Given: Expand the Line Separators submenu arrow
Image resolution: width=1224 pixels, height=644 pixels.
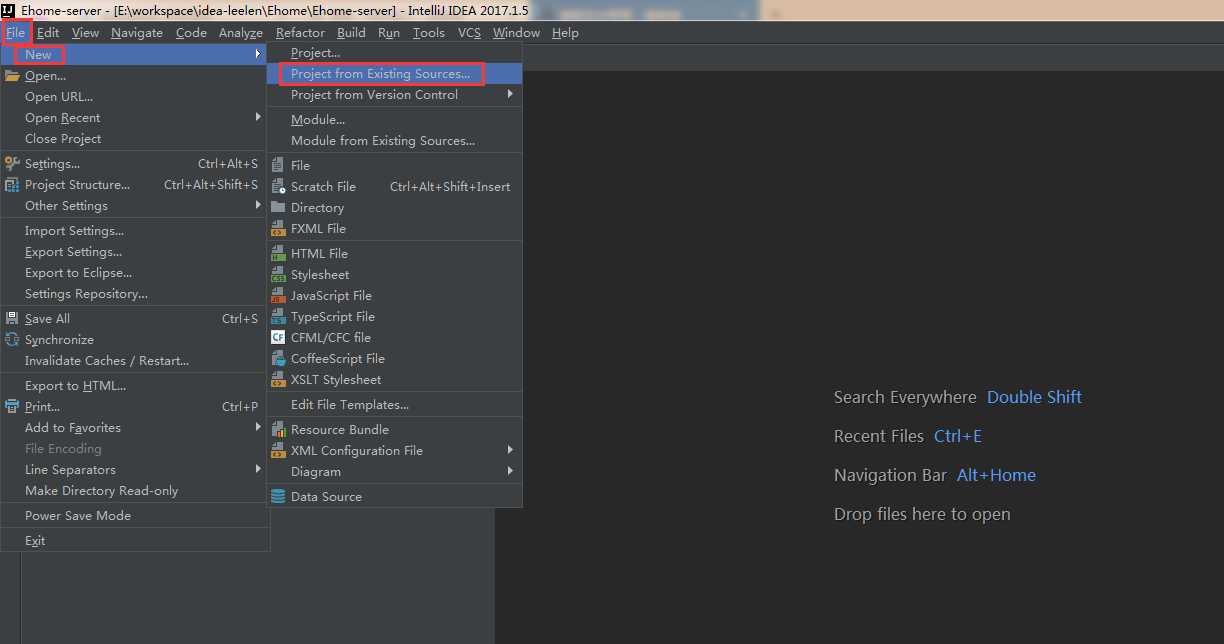Looking at the screenshot, I should tap(258, 470).
